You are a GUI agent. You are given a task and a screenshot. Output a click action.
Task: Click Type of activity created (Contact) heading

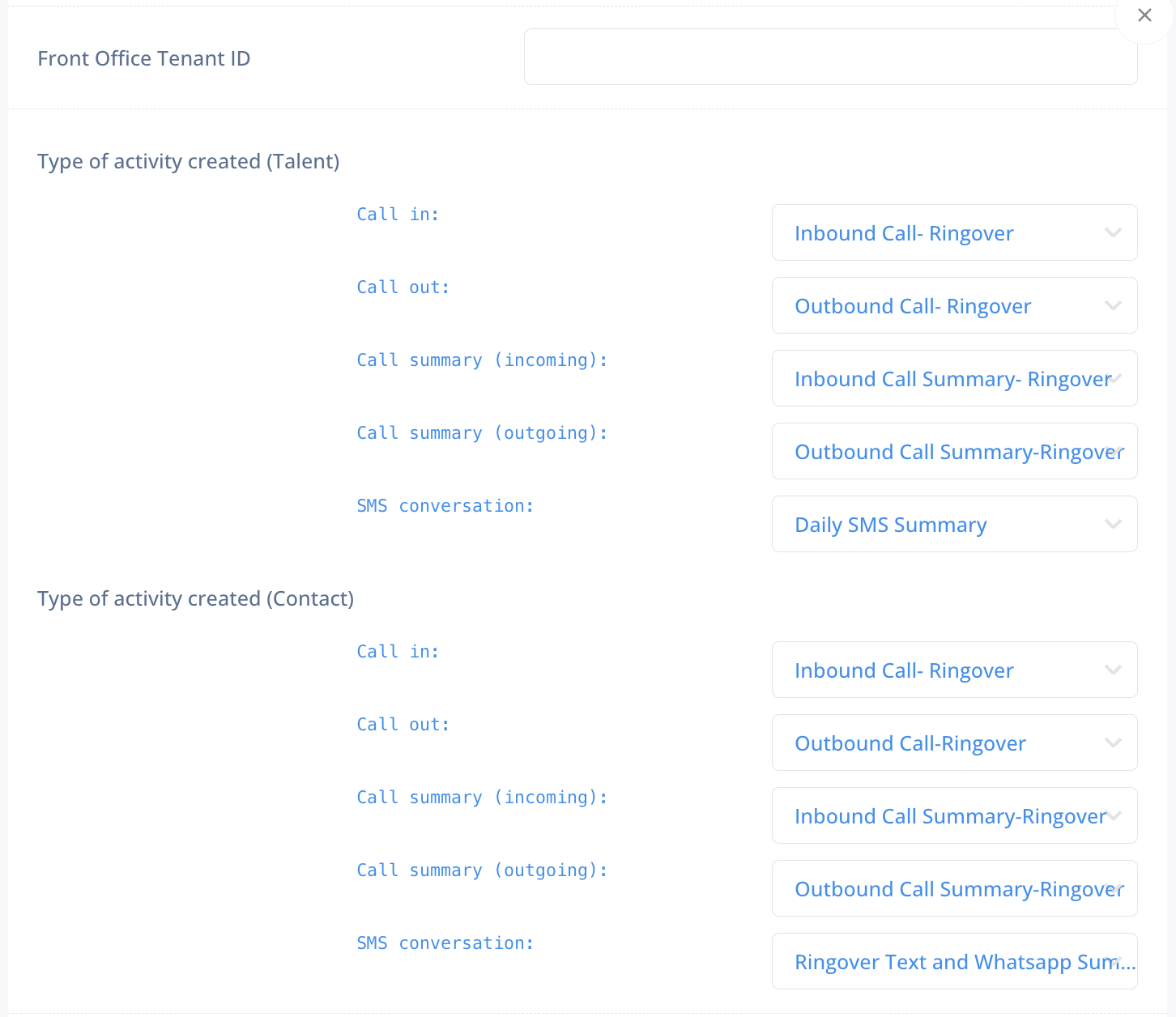(195, 598)
